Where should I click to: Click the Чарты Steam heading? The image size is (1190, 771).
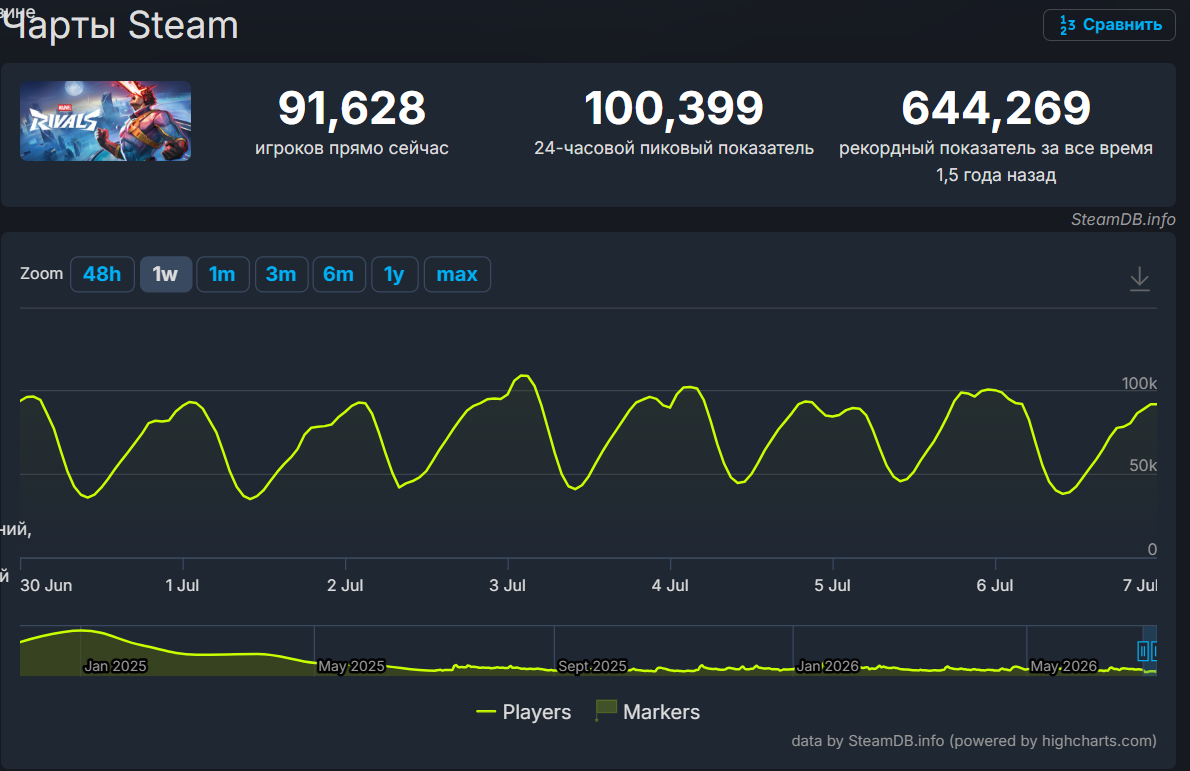[121, 25]
